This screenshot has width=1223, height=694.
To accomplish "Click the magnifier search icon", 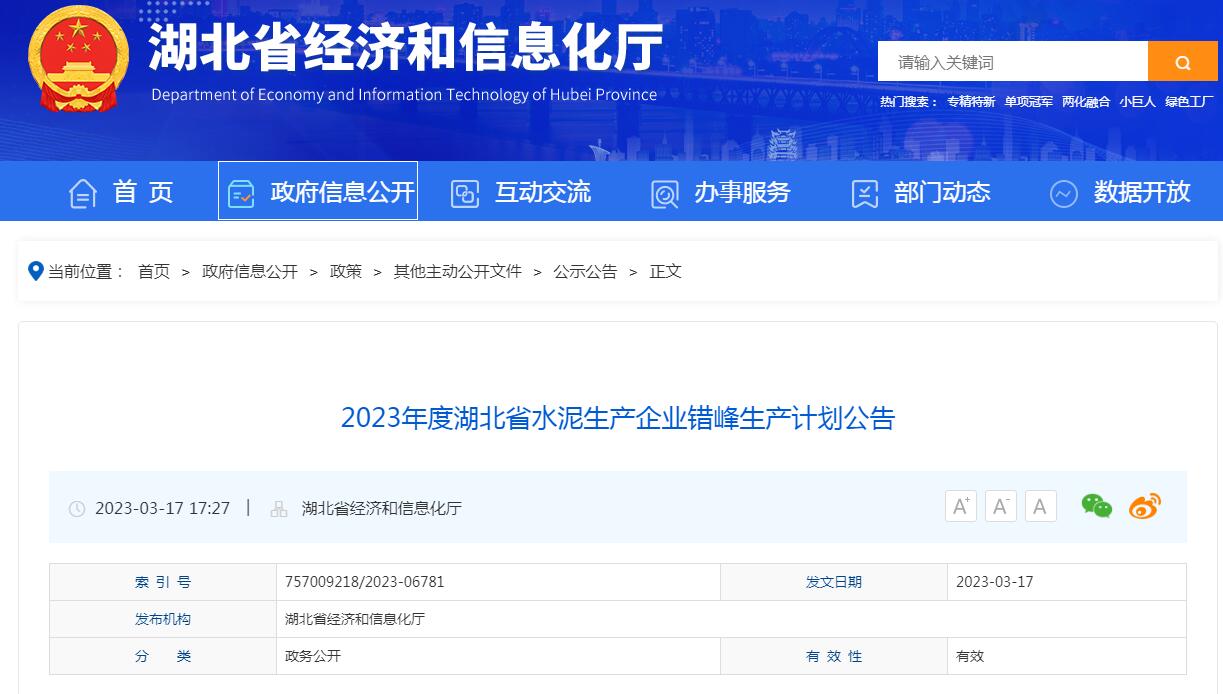I will click(x=1183, y=61).
